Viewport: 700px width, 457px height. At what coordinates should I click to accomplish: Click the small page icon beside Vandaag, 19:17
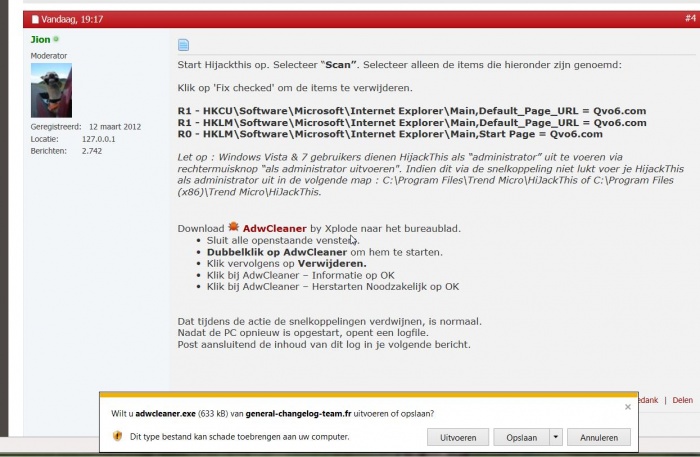(x=35, y=19)
